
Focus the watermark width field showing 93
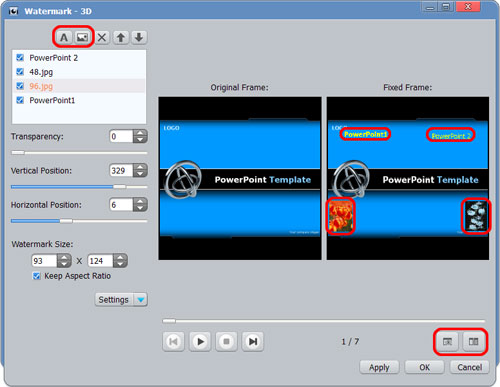(44, 261)
